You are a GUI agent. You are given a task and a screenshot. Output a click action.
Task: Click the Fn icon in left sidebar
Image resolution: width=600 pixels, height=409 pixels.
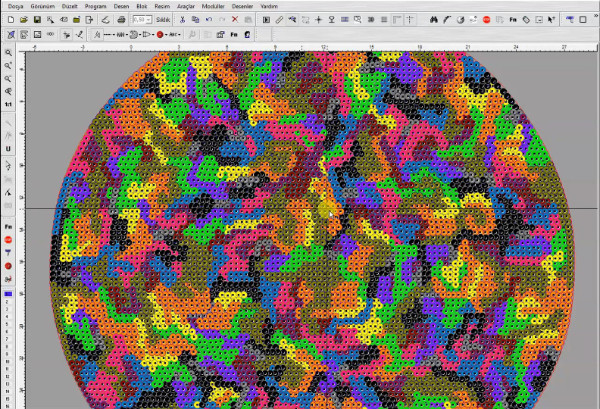pos(8,227)
